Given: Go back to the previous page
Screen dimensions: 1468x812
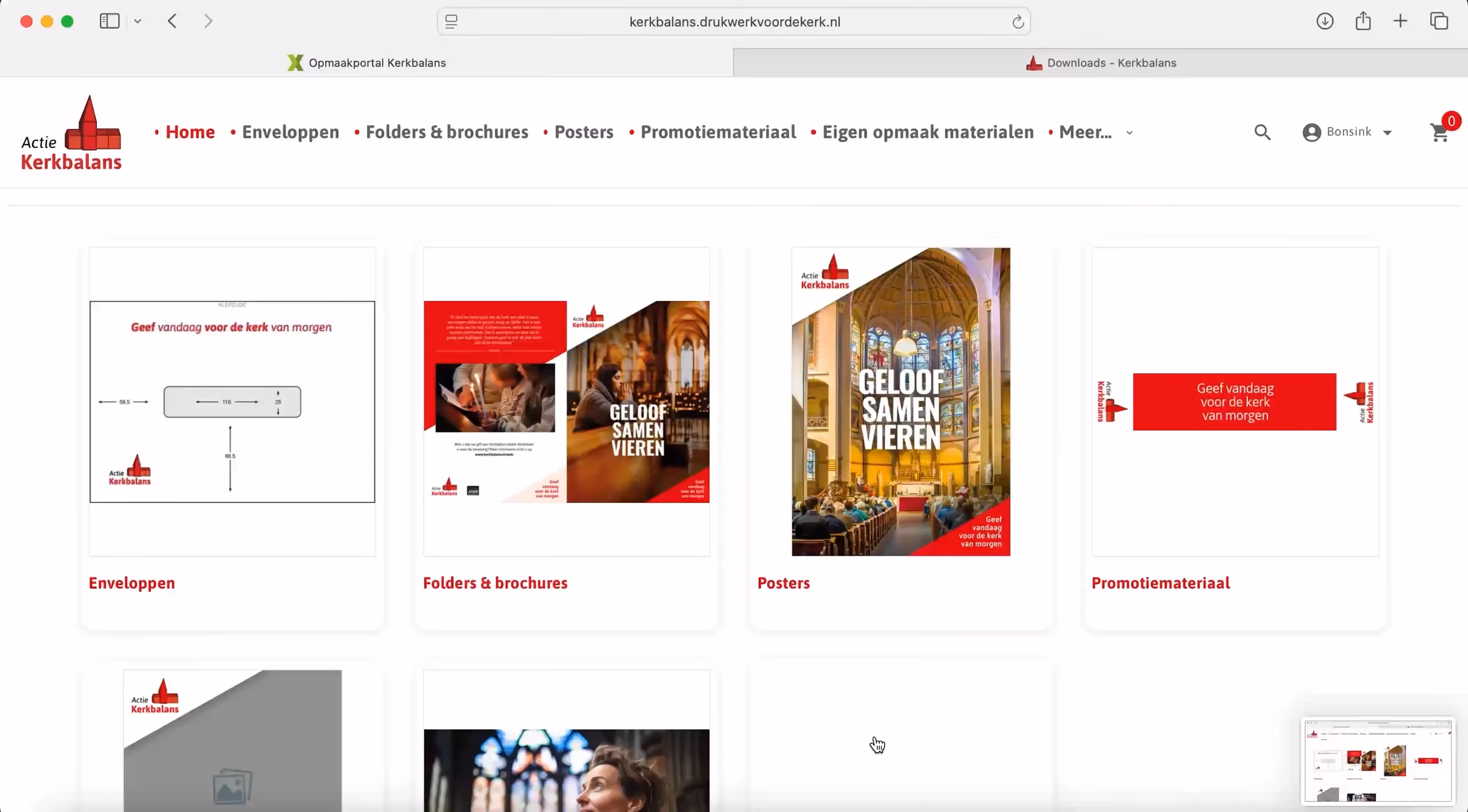Looking at the screenshot, I should pos(173,22).
